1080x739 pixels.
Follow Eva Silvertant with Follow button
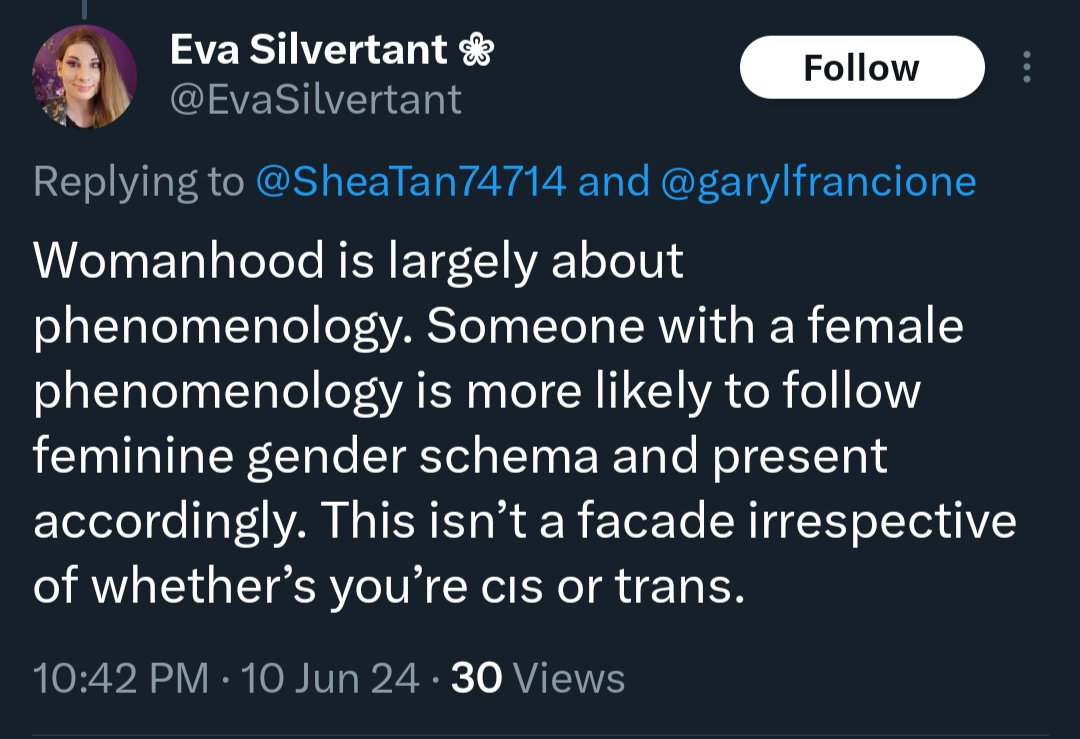[862, 67]
